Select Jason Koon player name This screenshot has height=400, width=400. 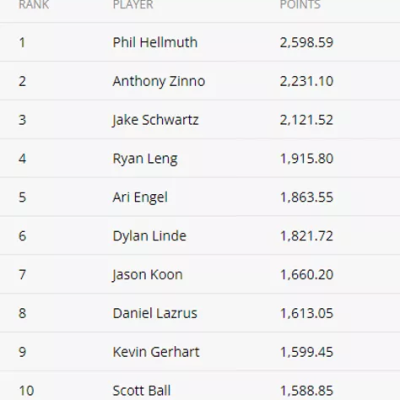(147, 275)
